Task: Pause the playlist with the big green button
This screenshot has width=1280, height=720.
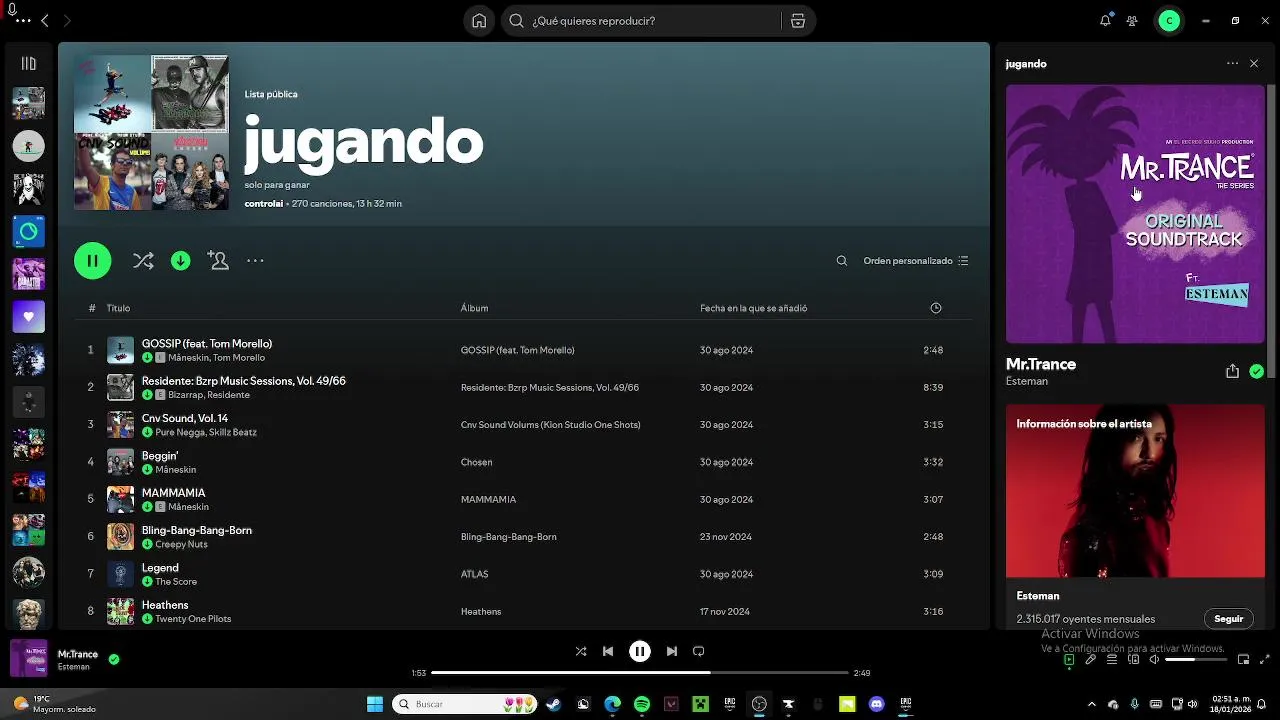Action: (x=92, y=261)
